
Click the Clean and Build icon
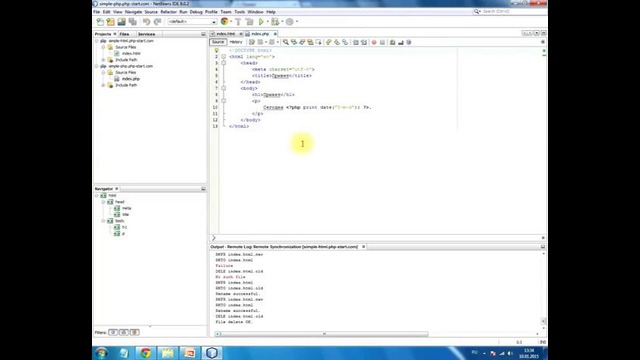(x=249, y=22)
